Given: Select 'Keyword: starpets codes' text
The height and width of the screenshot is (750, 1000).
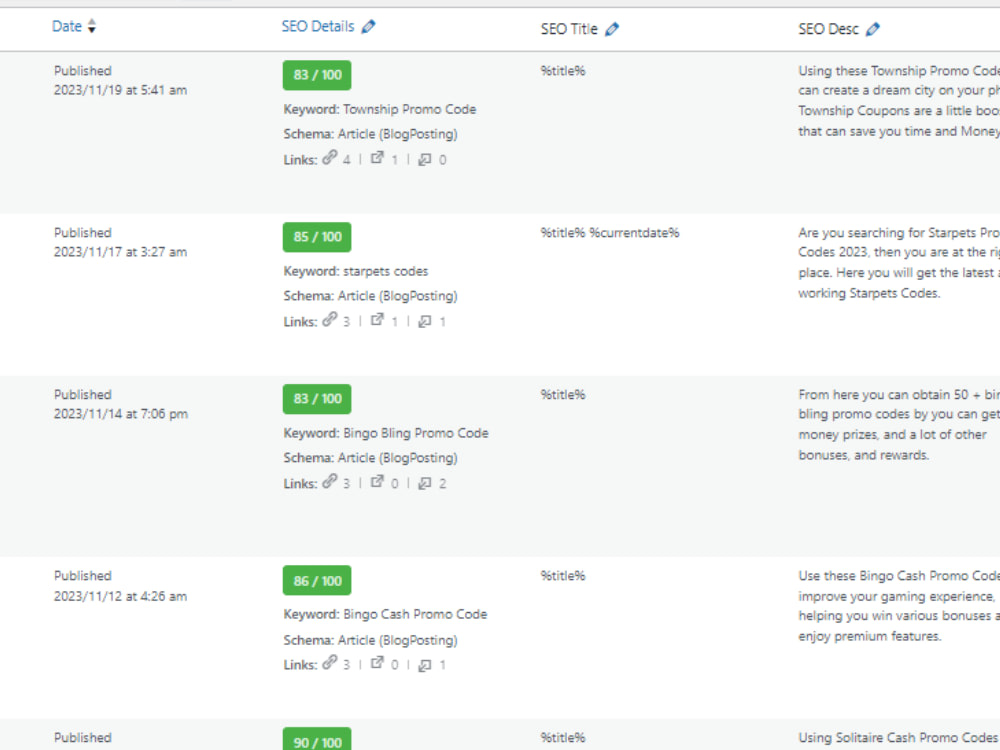Looking at the screenshot, I should pos(356,271).
